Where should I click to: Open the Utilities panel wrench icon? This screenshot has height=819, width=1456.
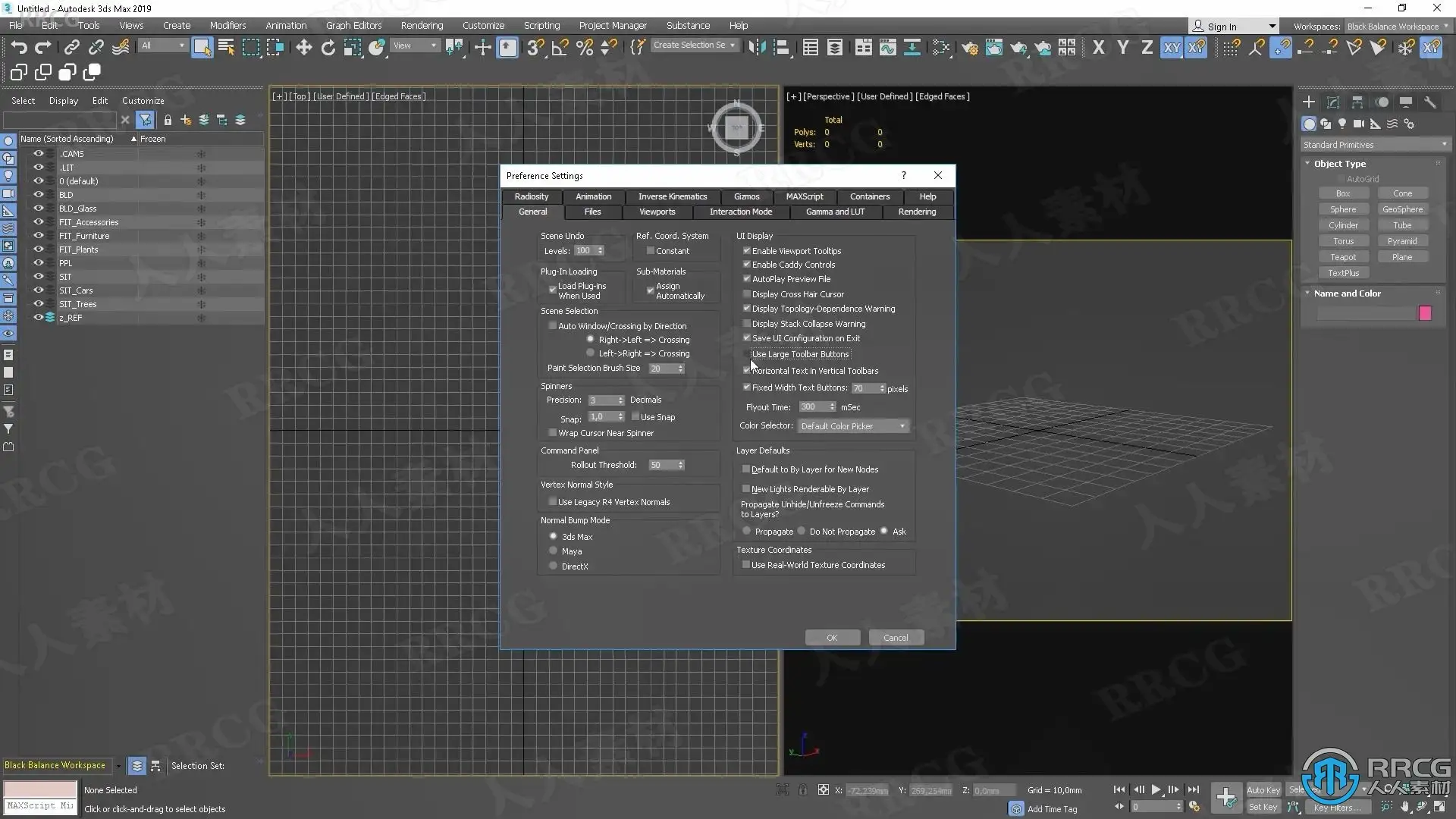tap(1429, 102)
